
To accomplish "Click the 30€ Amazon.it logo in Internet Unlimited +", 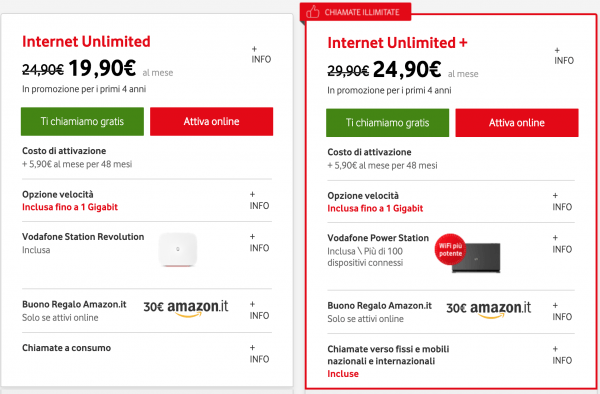I will [489, 309].
